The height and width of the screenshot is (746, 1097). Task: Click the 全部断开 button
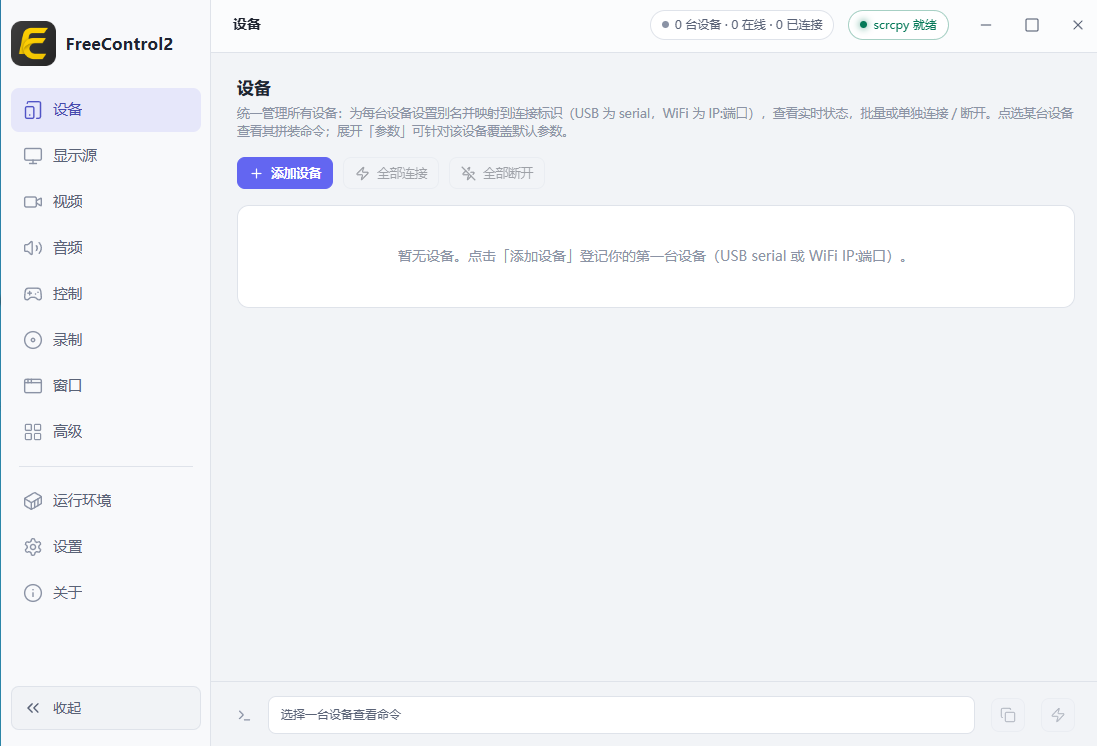coord(497,173)
